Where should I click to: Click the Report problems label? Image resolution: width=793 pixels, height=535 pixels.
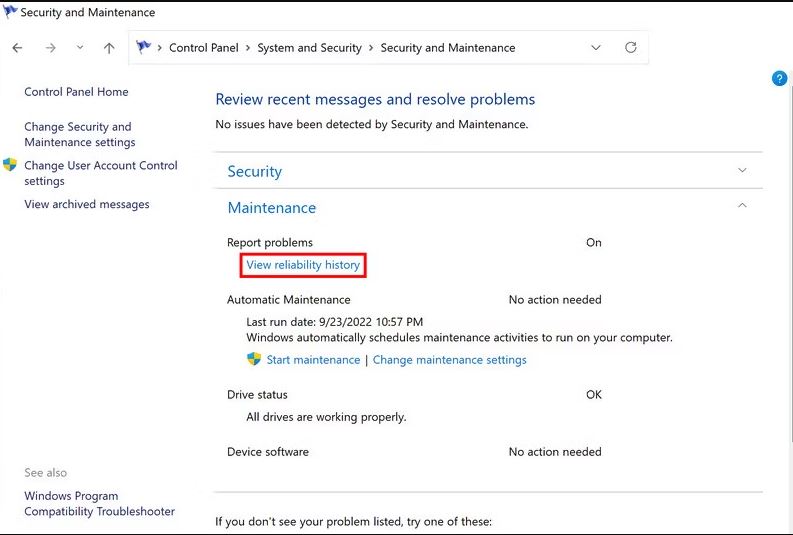tap(270, 243)
